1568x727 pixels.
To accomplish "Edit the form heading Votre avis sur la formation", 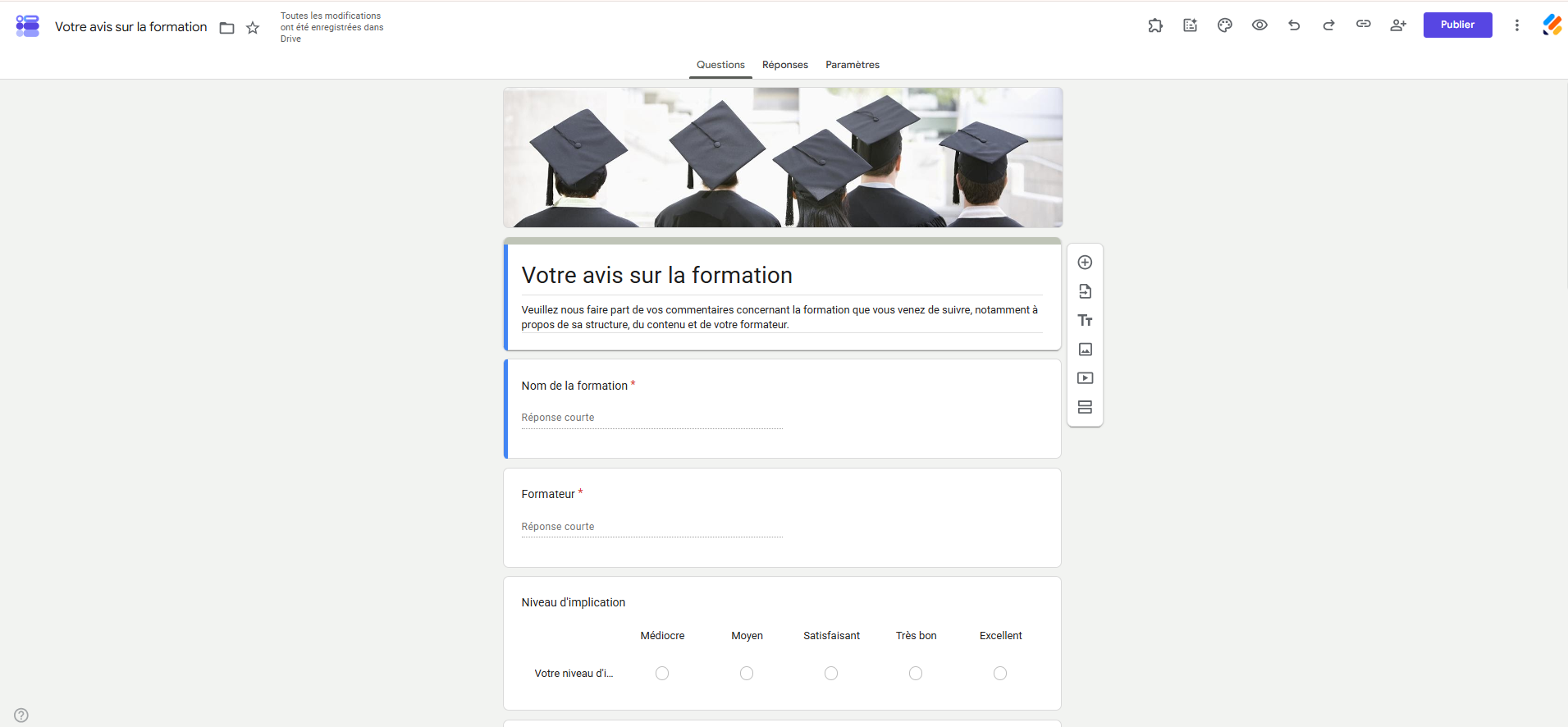I will point(657,276).
